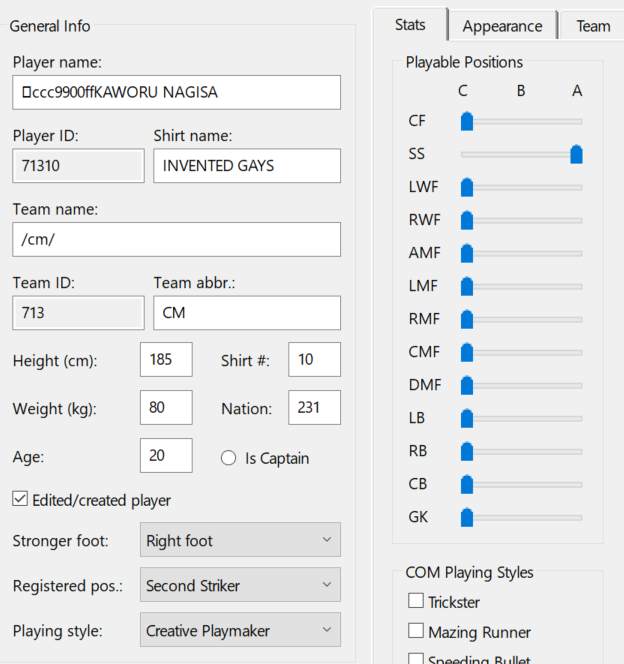Uncheck Edited/created player checkbox
The height and width of the screenshot is (664, 624).
pos(20,499)
